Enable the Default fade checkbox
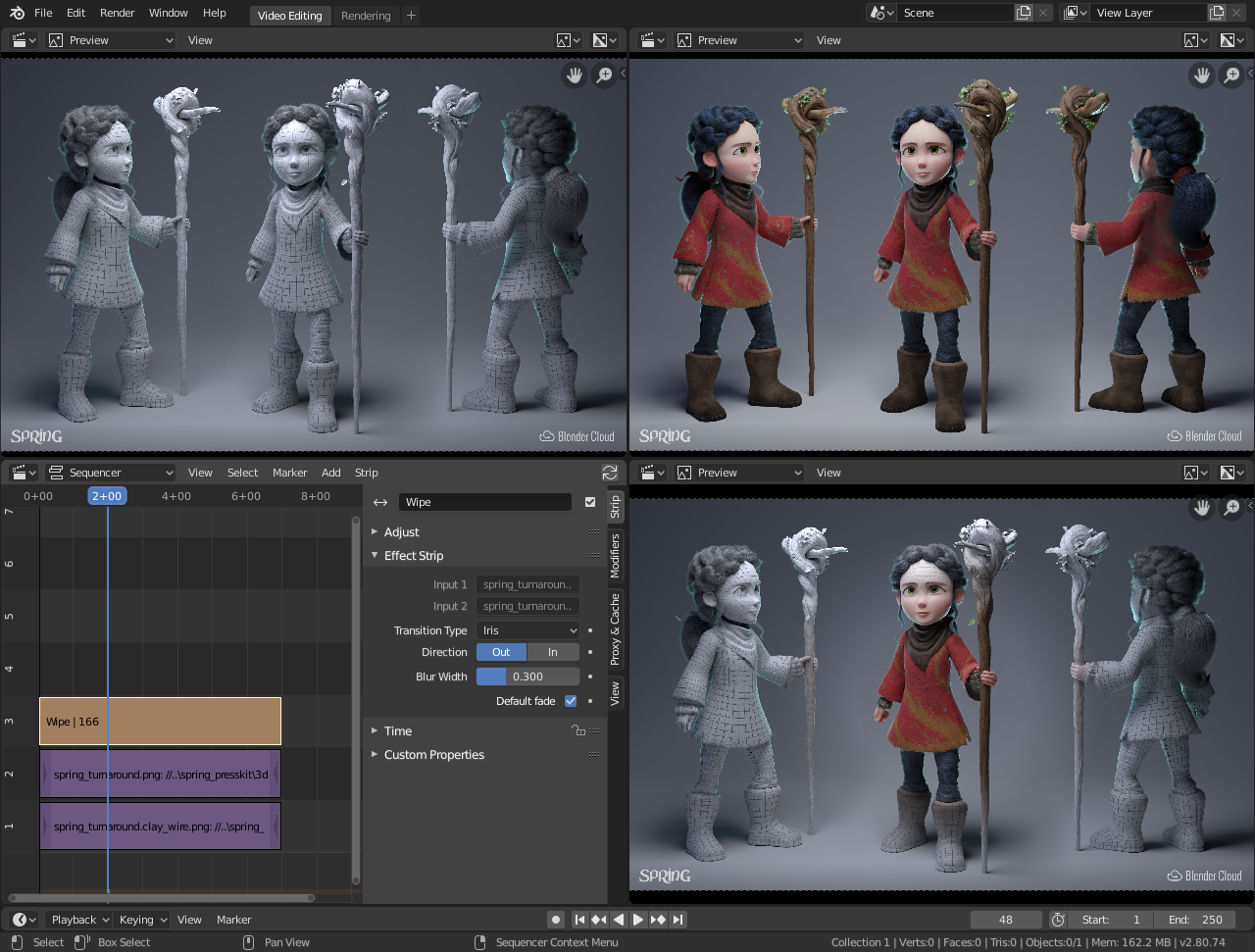This screenshot has height=952, width=1255. [x=570, y=700]
